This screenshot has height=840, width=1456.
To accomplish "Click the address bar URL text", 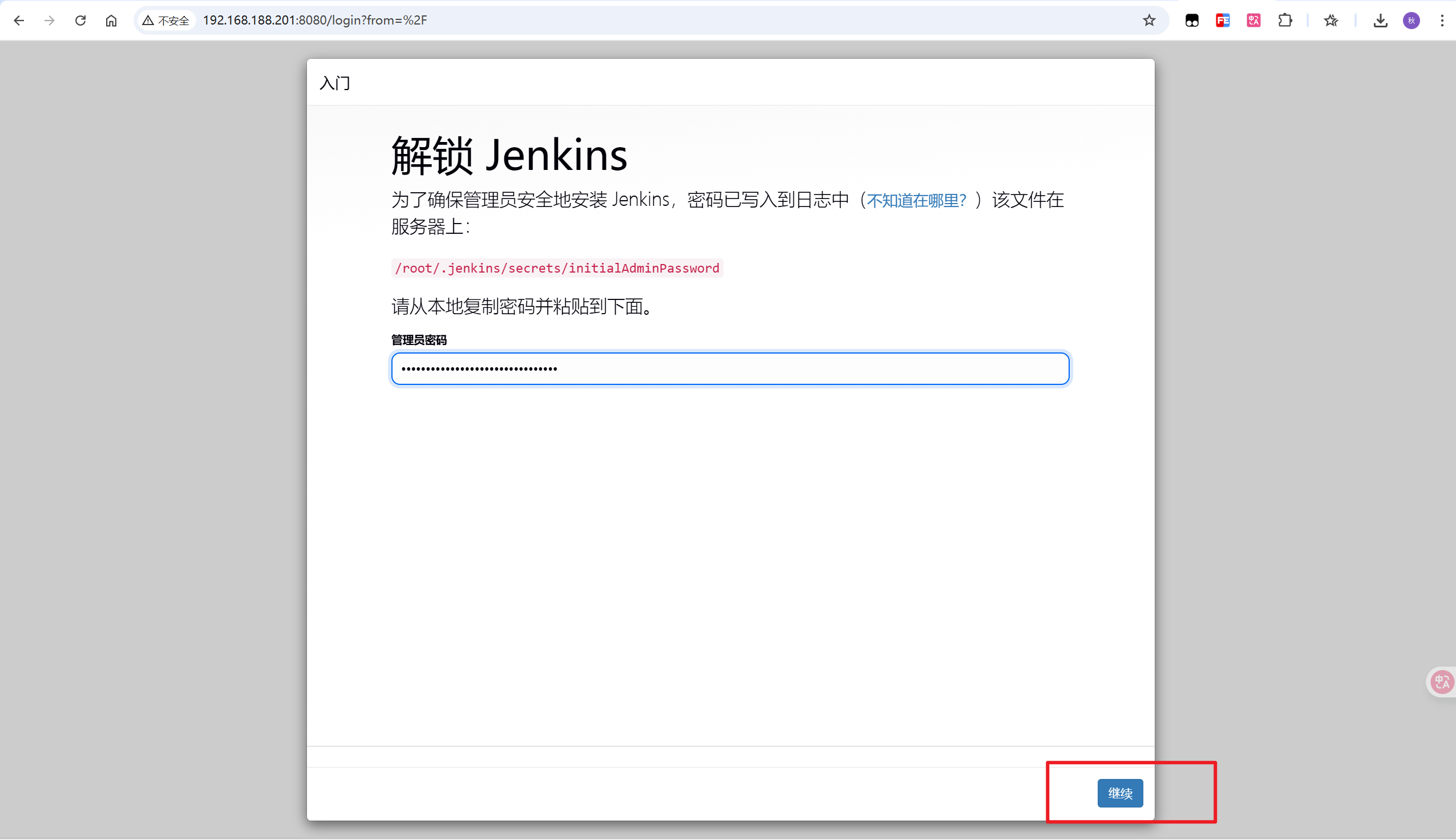I will (x=315, y=21).
